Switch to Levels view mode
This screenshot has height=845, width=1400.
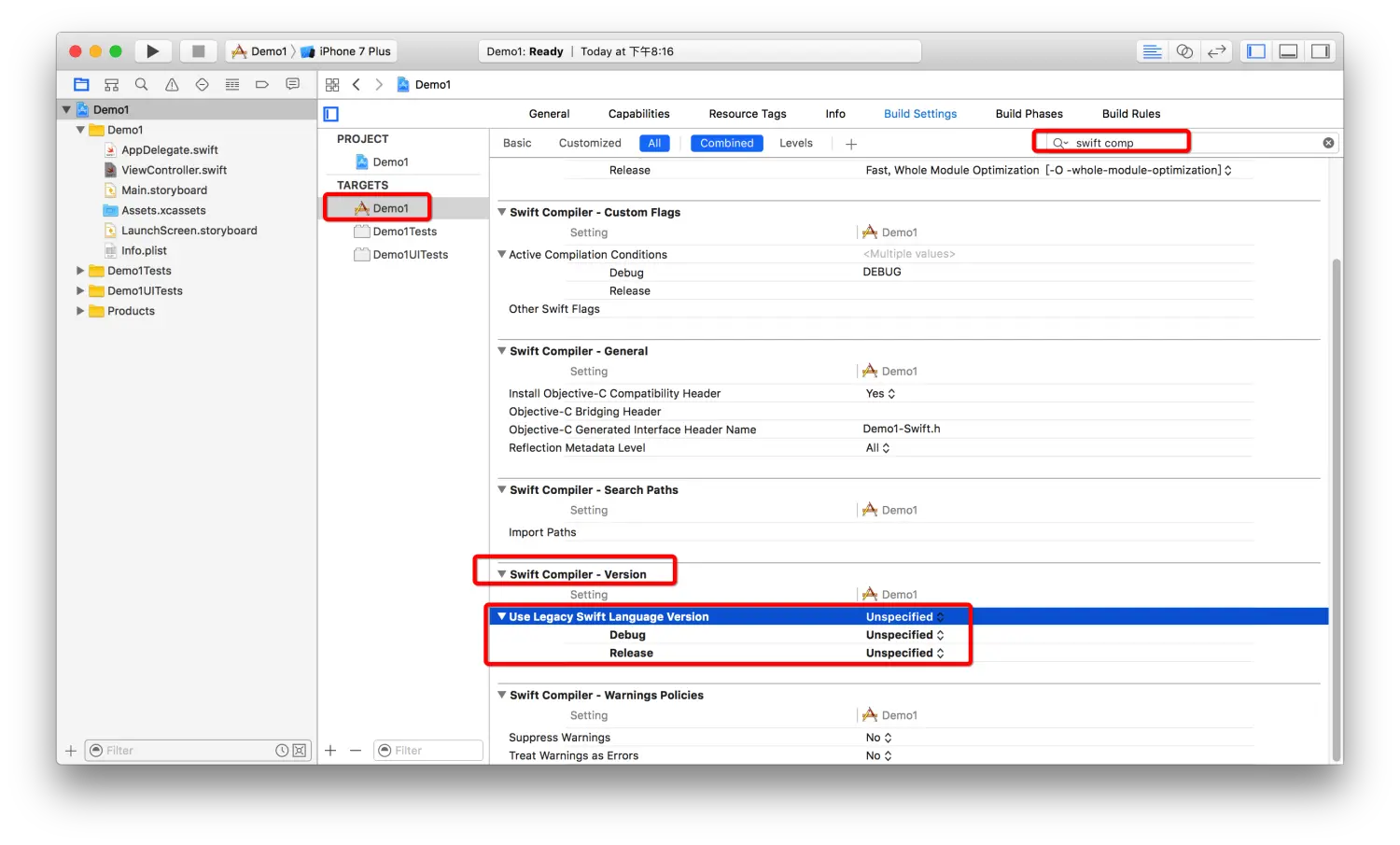[796, 143]
